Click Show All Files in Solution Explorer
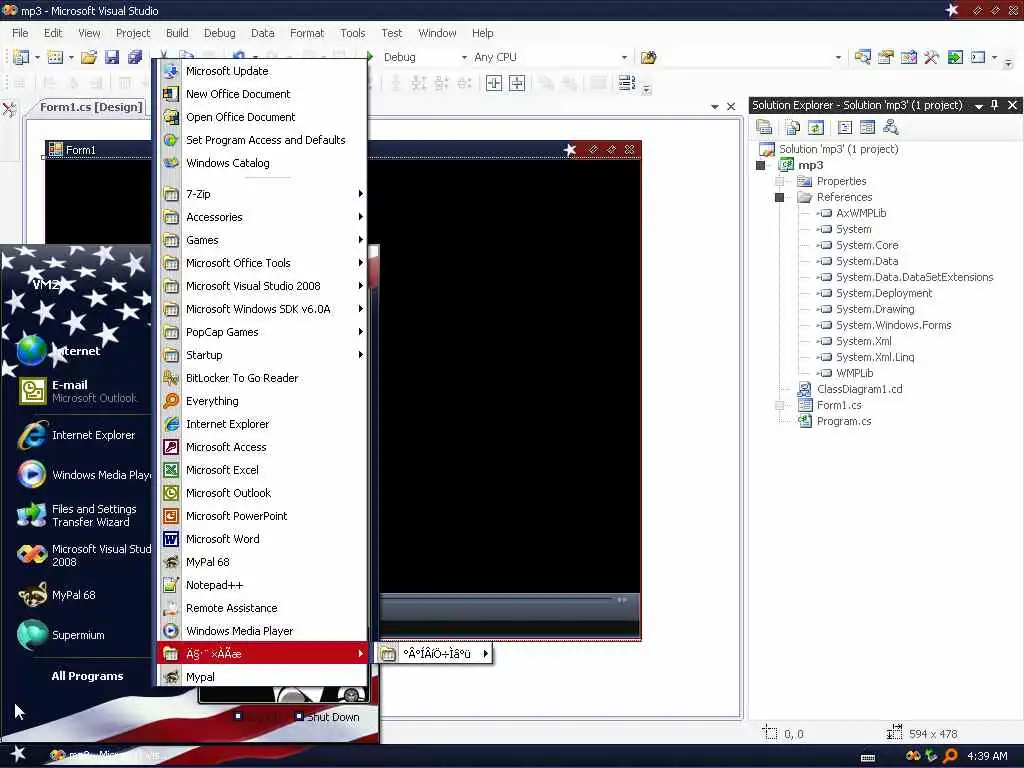This screenshot has height=768, width=1024. (792, 127)
